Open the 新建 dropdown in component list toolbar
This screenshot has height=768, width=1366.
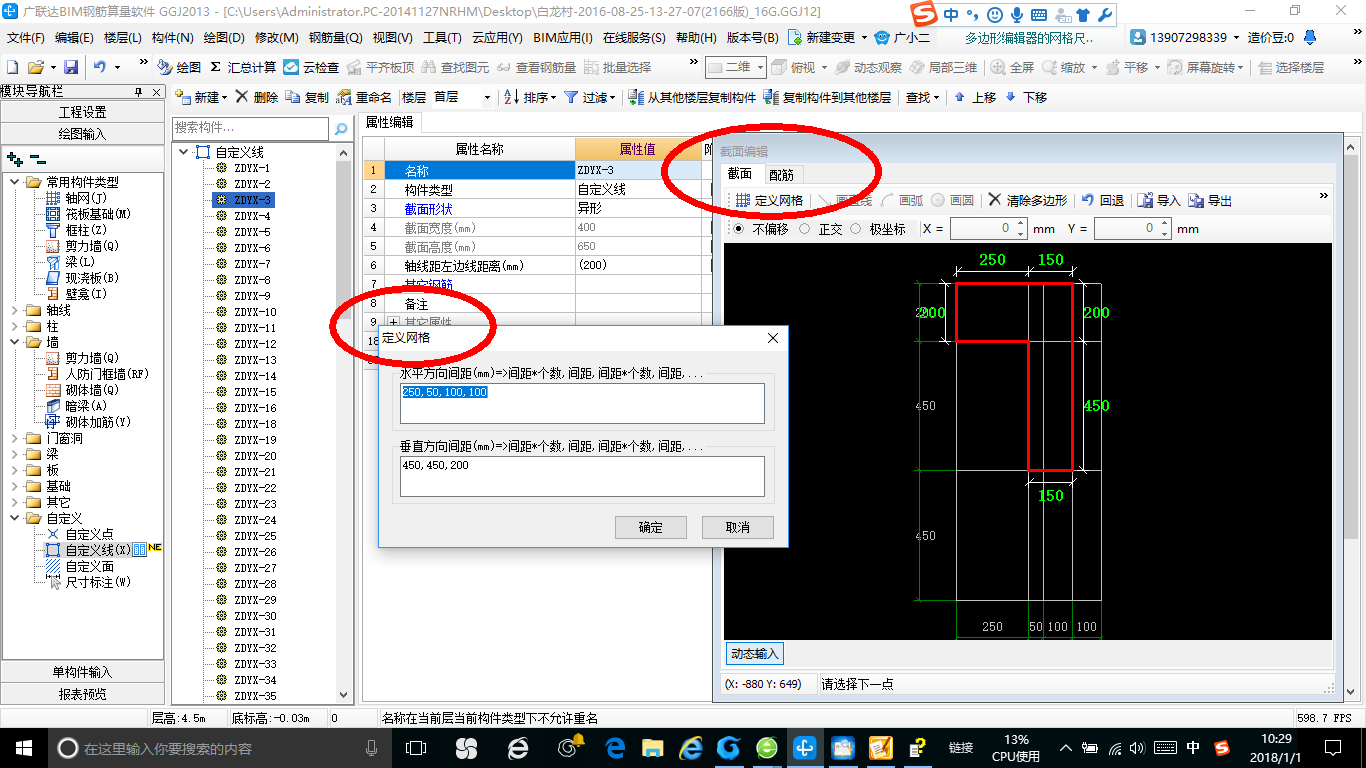(x=203, y=97)
